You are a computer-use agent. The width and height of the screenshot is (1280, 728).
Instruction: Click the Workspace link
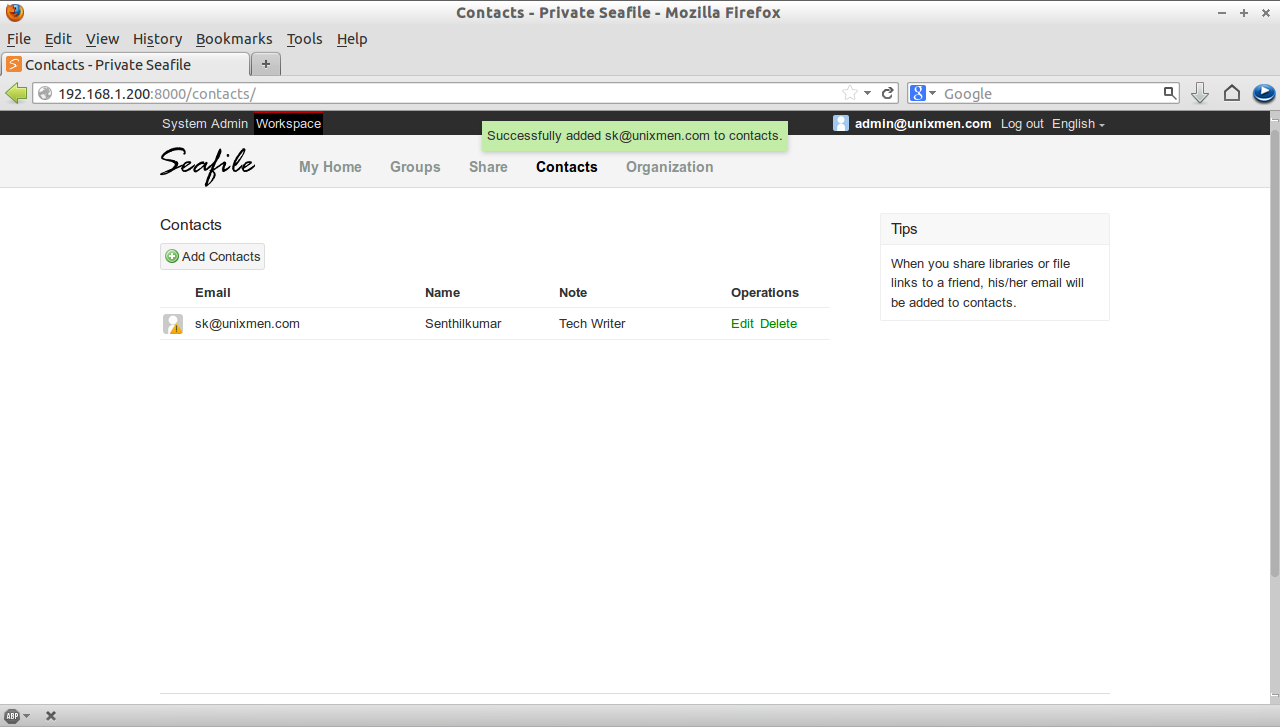[x=289, y=124]
